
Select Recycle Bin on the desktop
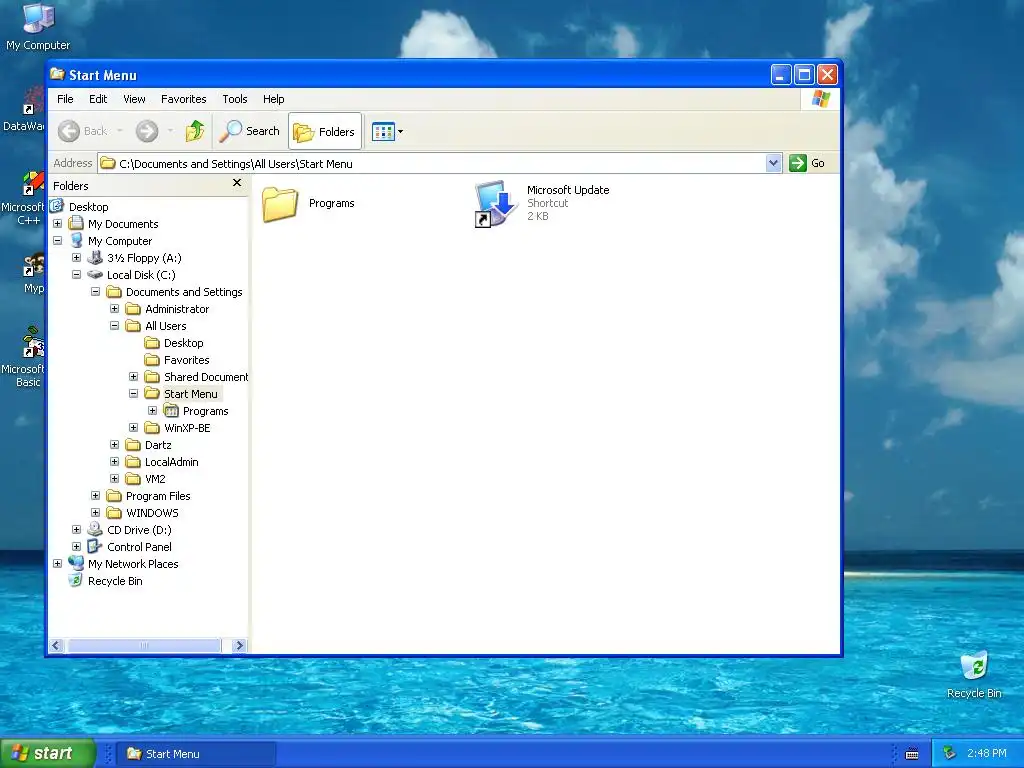click(x=974, y=675)
